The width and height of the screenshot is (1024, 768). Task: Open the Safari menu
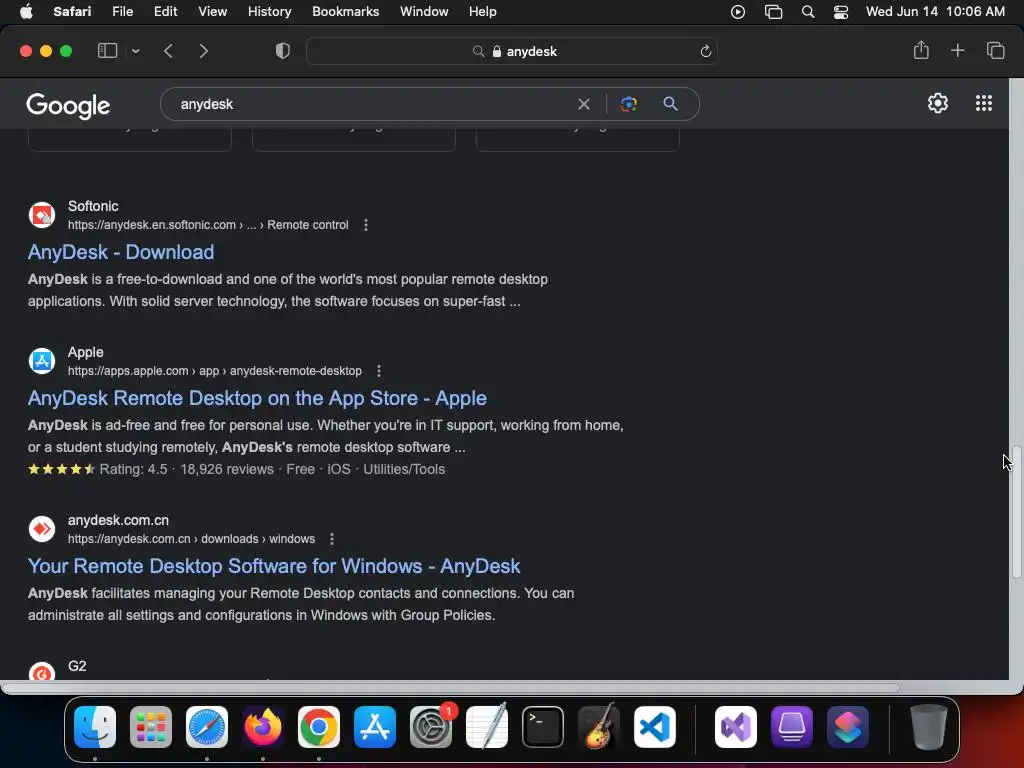point(72,12)
